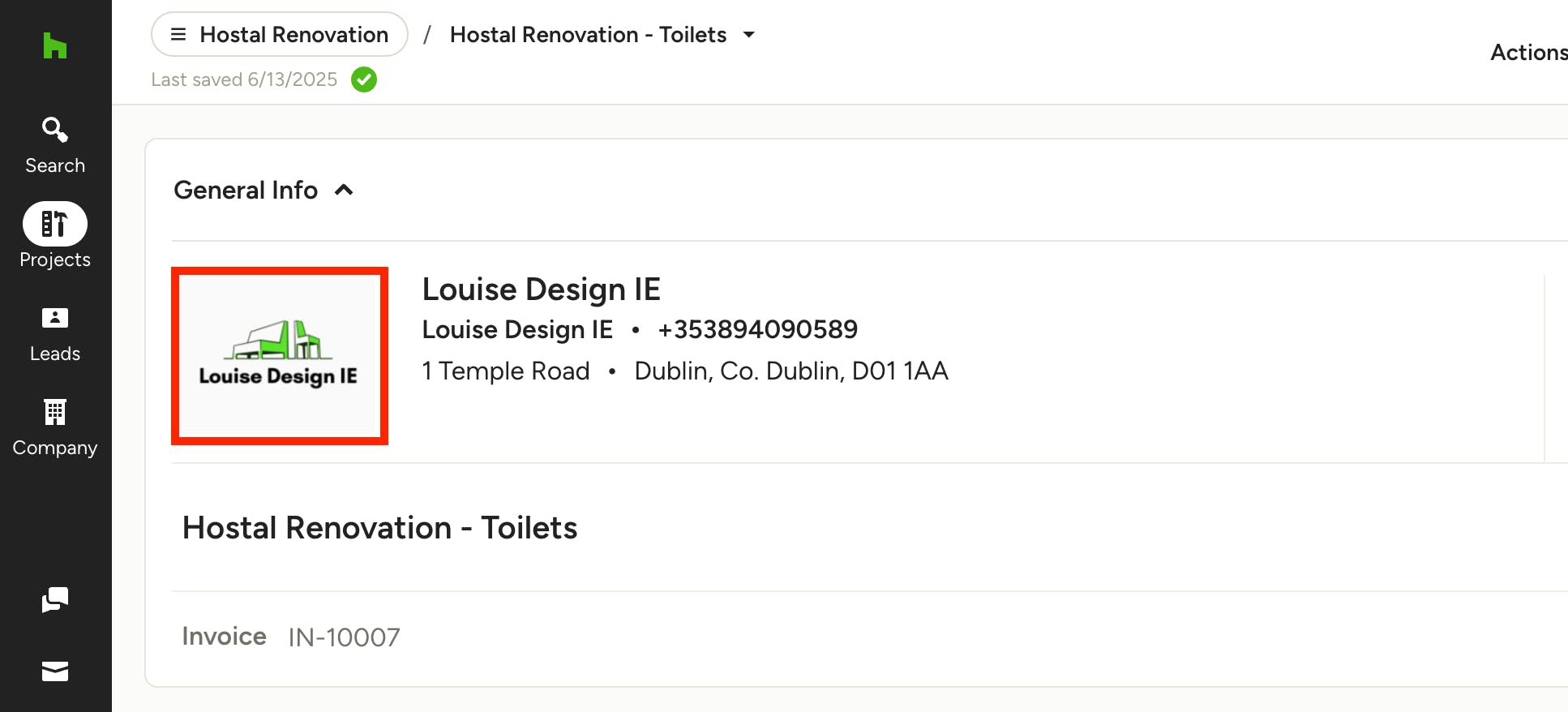1568x712 pixels.
Task: Click the Hostal Renovation project button
Action: [280, 34]
